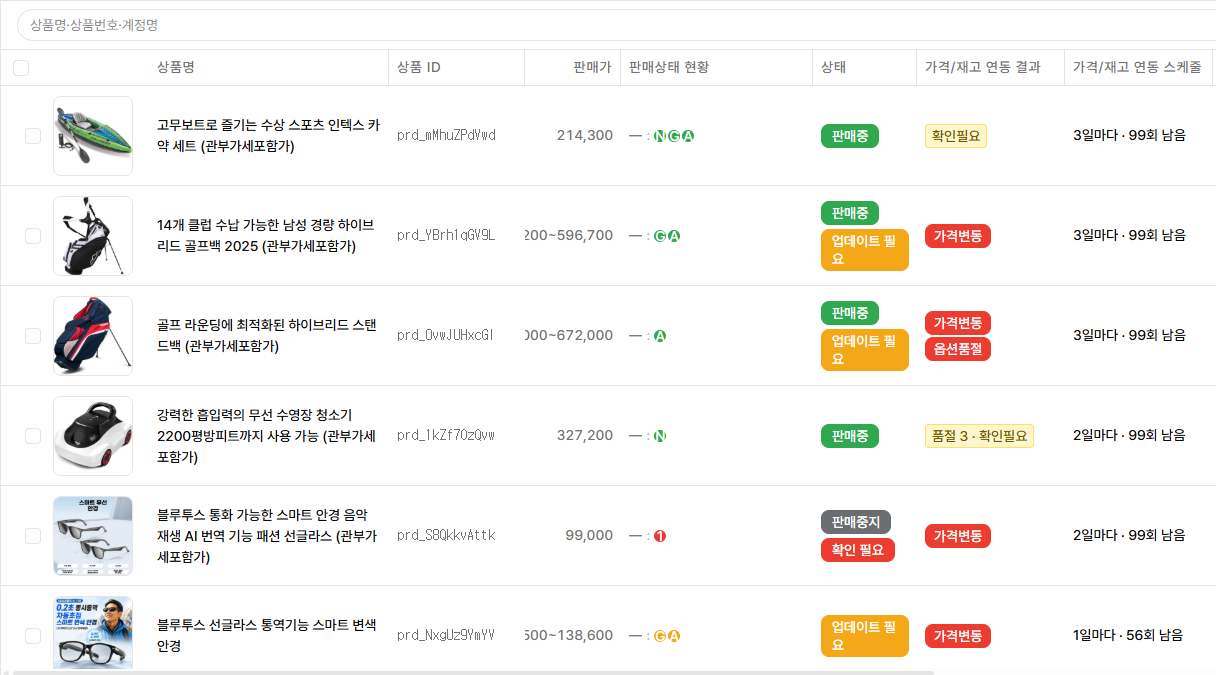The width and height of the screenshot is (1216, 675).
Task: Sort by the 상품 ID column header
Action: coord(419,68)
